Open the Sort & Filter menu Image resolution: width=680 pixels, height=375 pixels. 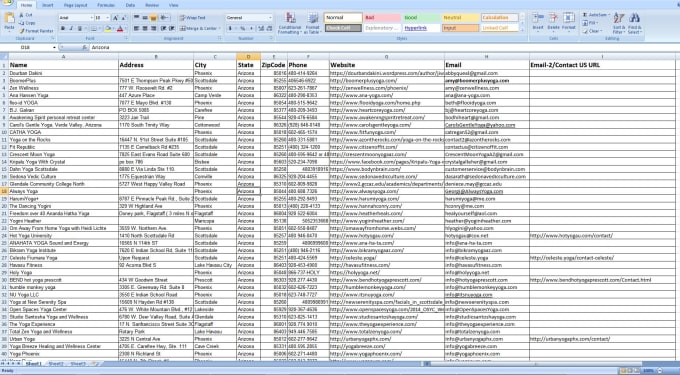tap(619, 23)
